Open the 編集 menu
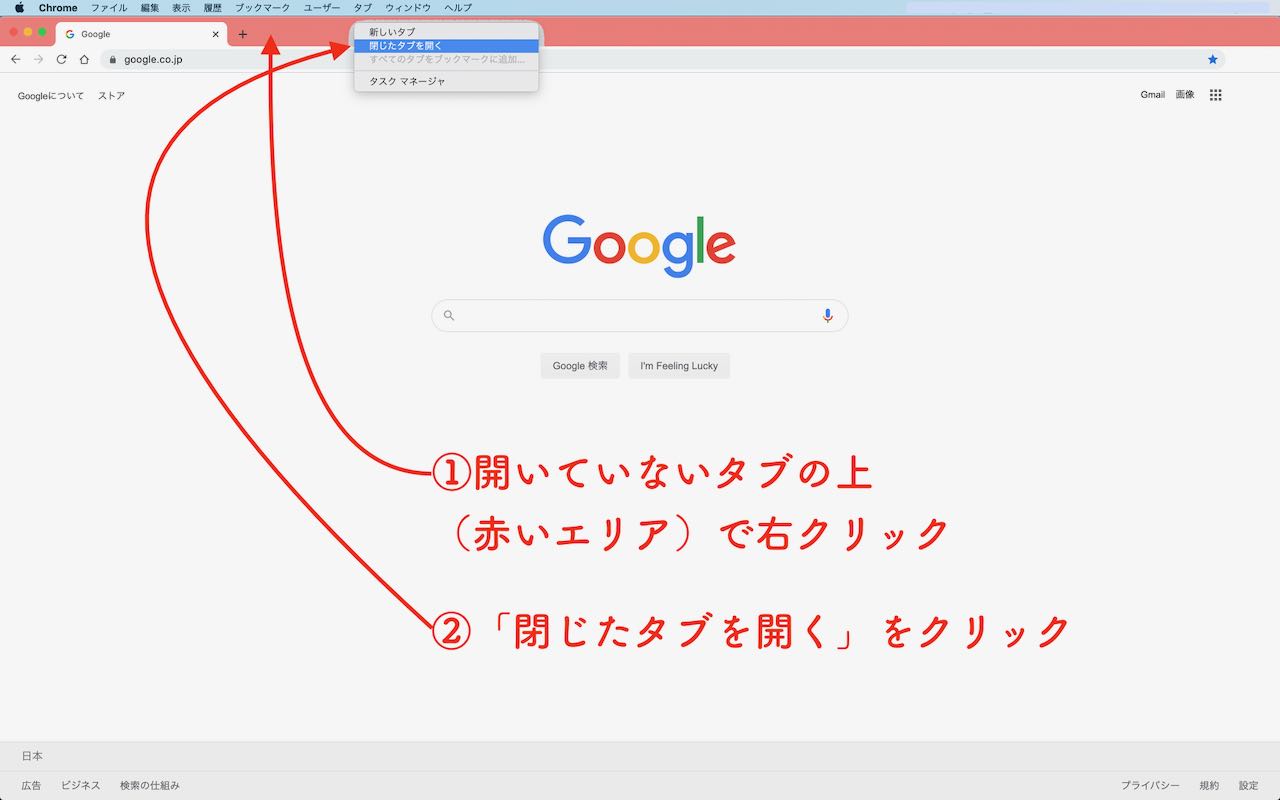 pyautogui.click(x=150, y=7)
